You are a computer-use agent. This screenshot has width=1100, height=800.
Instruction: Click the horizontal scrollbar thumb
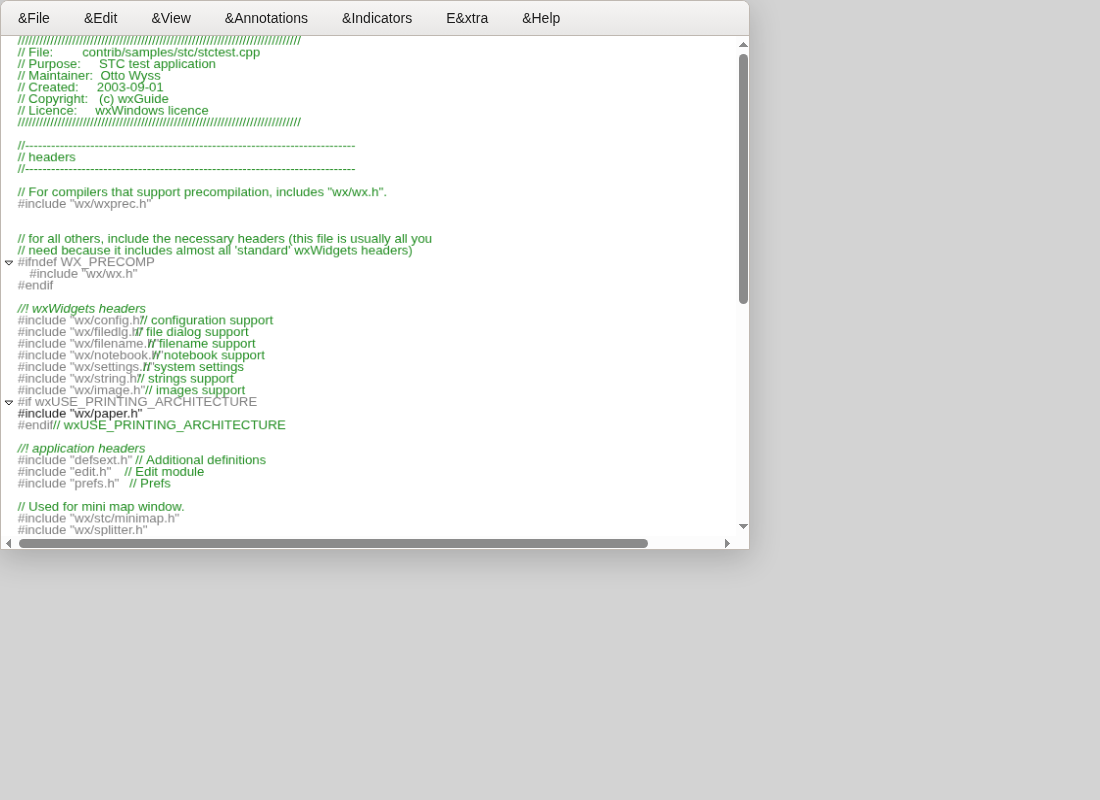click(333, 543)
